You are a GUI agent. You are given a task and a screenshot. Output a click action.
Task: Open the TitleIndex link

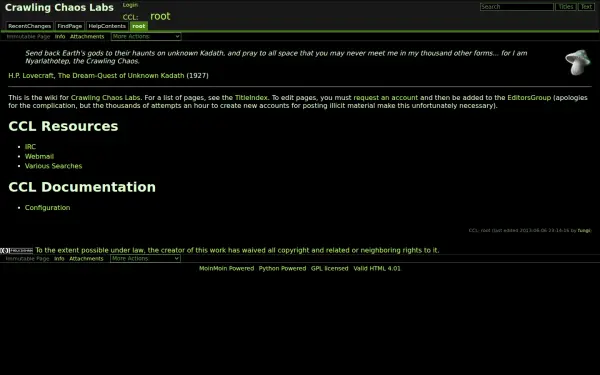(x=251, y=98)
